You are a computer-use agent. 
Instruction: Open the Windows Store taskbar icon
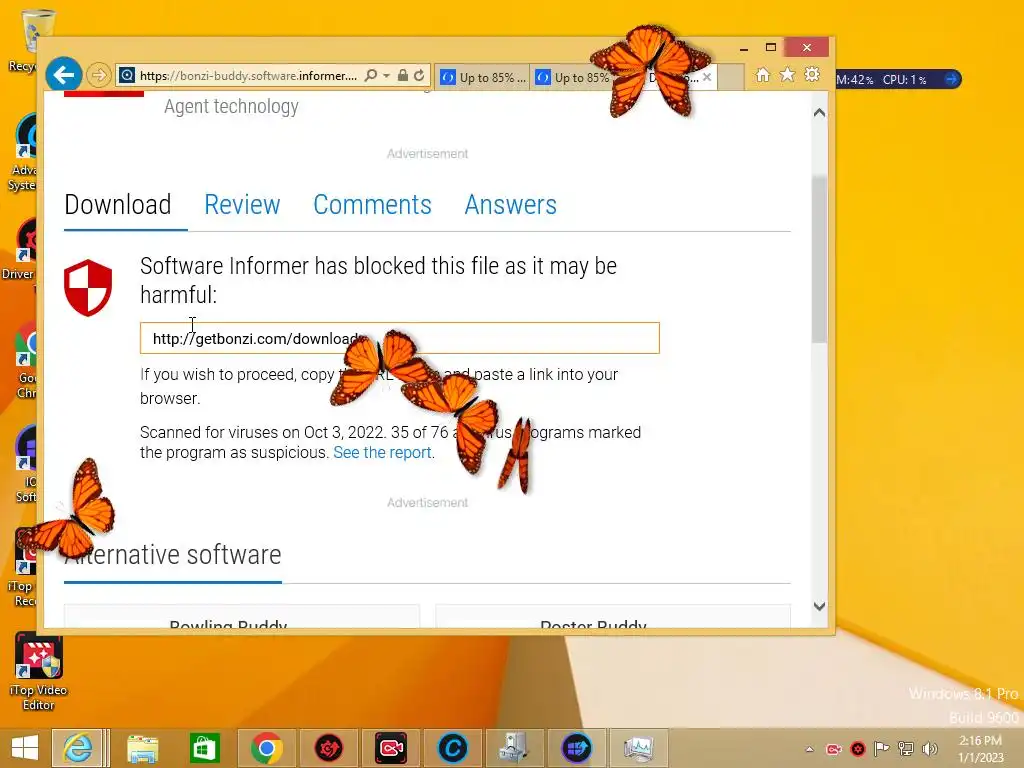pyautogui.click(x=204, y=748)
